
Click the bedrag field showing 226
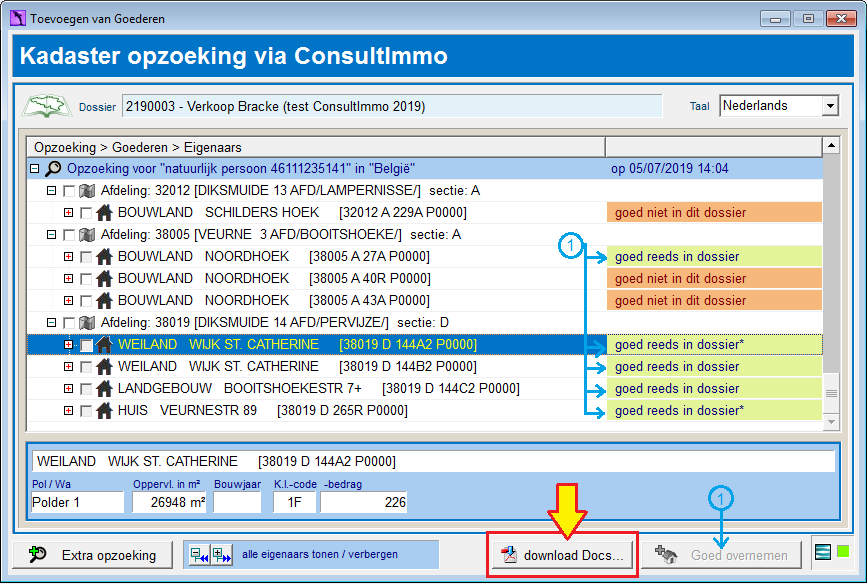(364, 503)
